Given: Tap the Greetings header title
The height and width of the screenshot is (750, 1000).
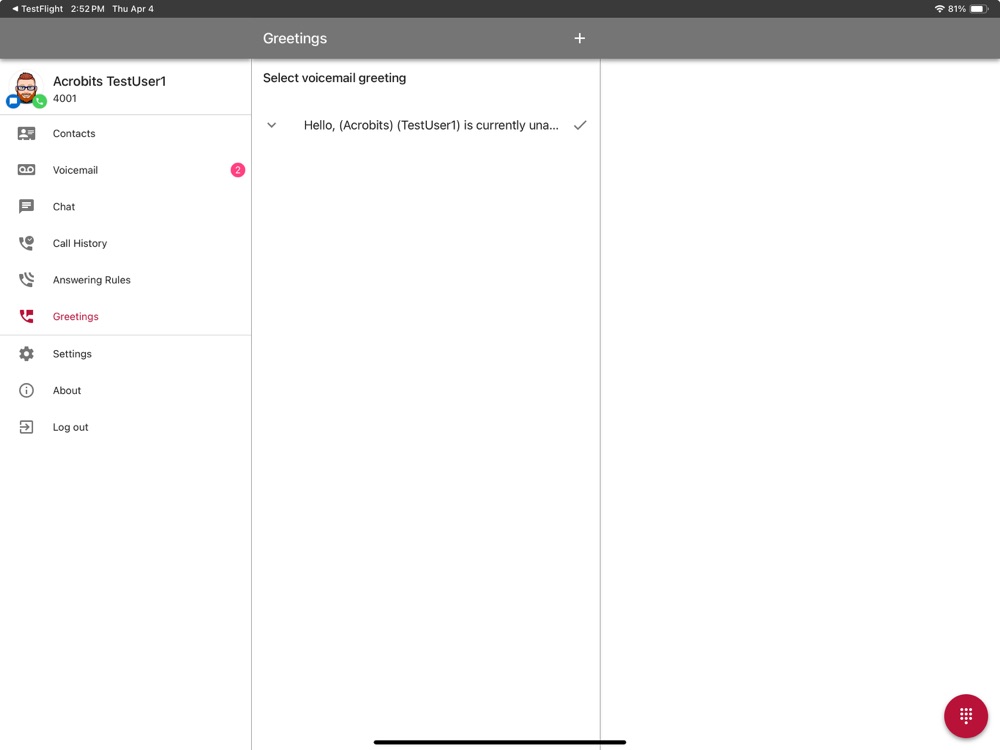Looking at the screenshot, I should pos(295,38).
